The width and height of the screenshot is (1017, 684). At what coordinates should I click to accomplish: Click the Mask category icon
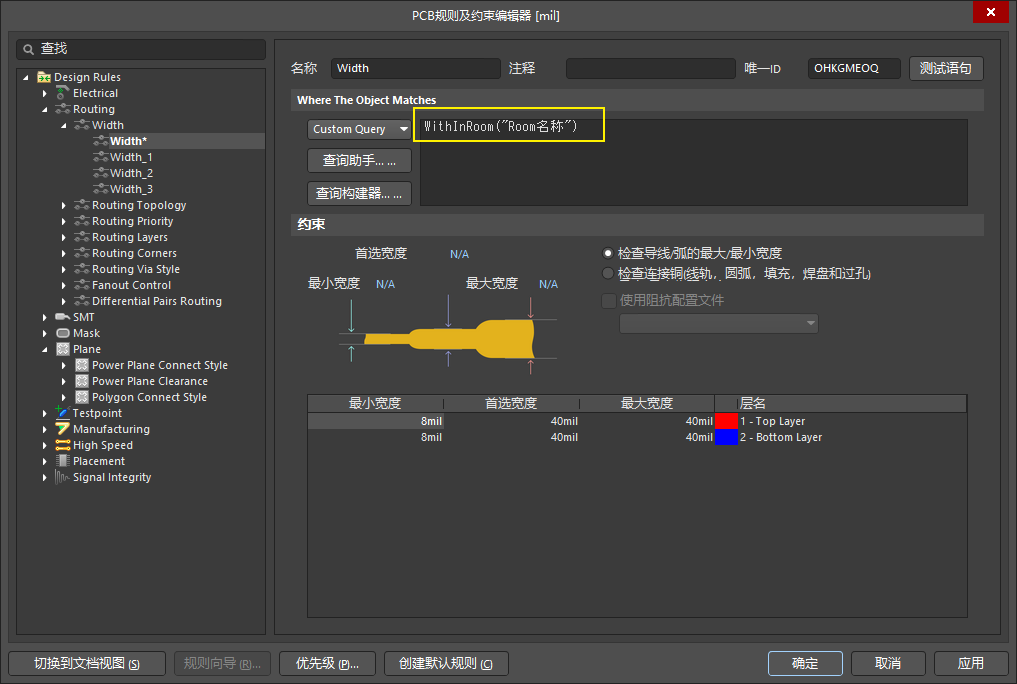pos(63,333)
